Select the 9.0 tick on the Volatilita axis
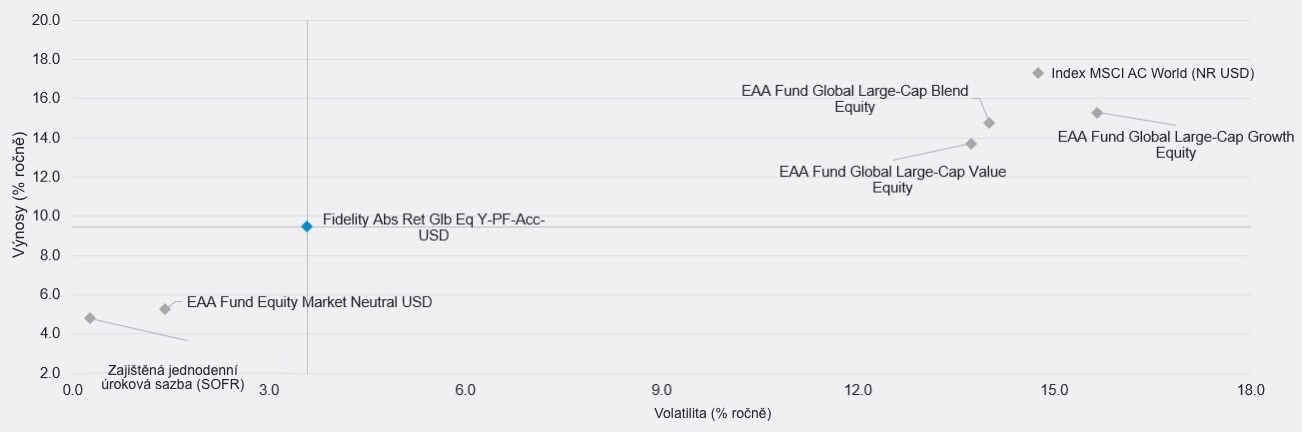Viewport: 1302px width, 432px height. [661, 390]
